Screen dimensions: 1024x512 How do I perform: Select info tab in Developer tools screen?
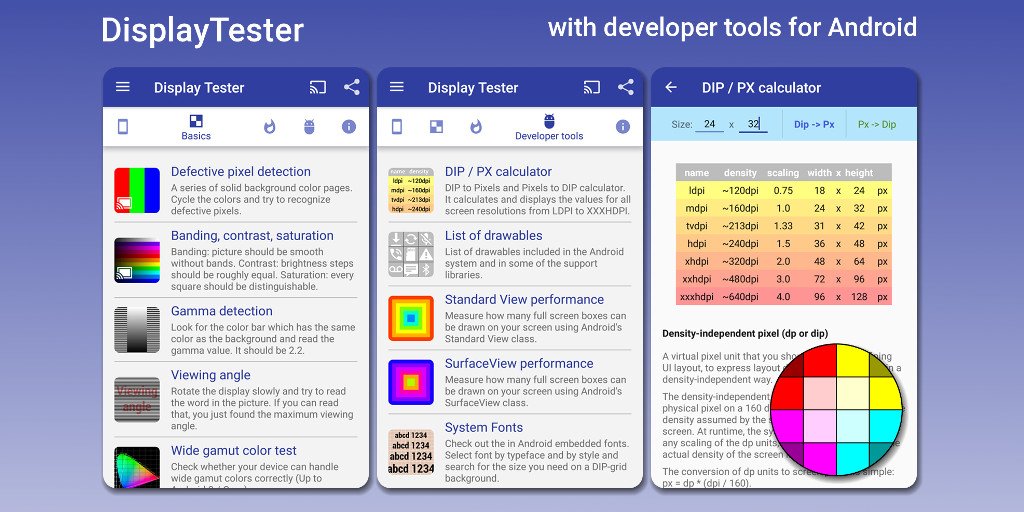point(623,127)
